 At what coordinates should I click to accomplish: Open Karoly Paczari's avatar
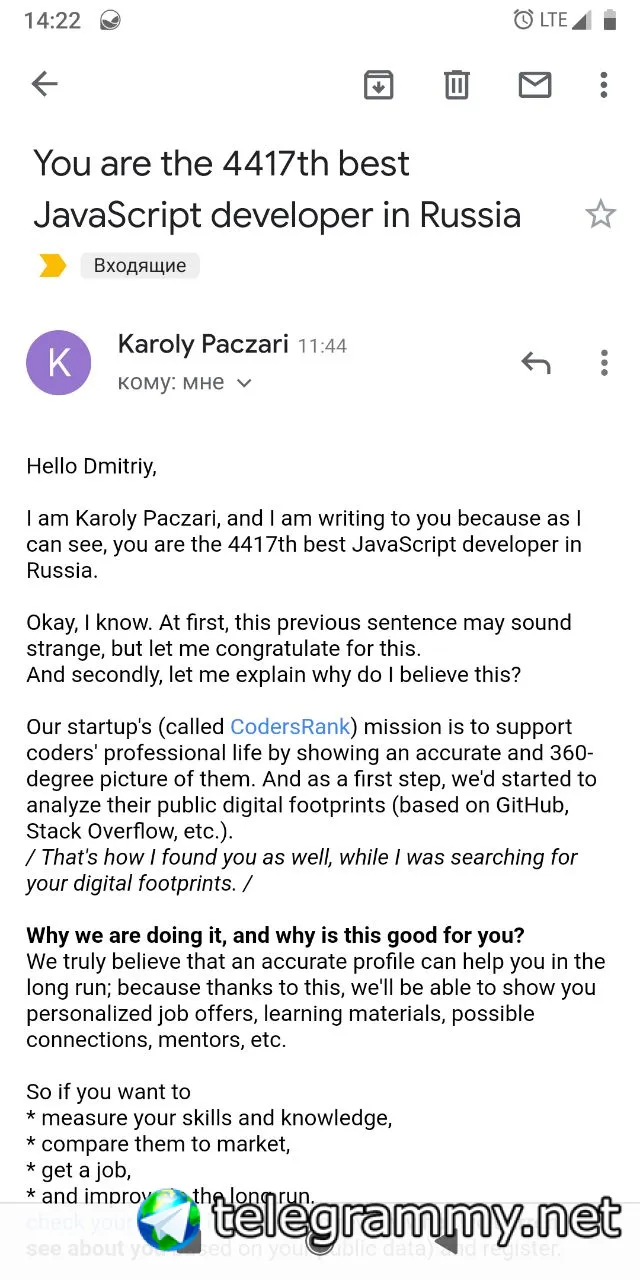coord(58,362)
